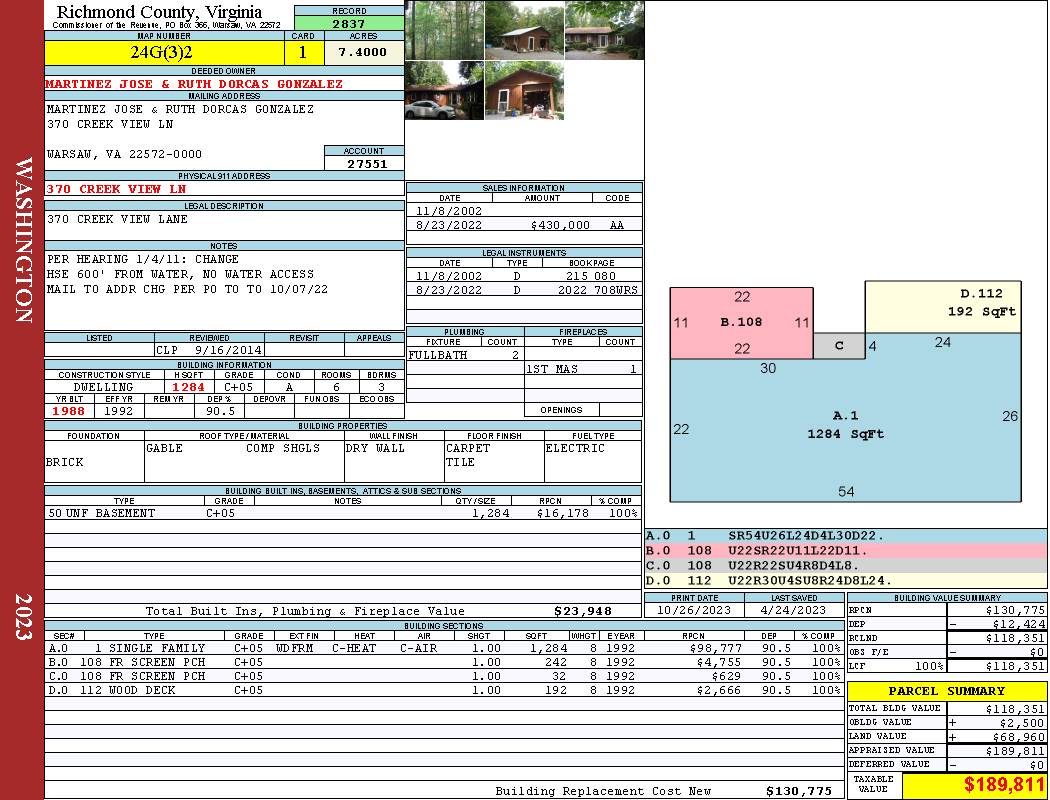Click sketch code U22R30U4SU8R24D8L24.
The image size is (1050, 800).
[x=810, y=580]
